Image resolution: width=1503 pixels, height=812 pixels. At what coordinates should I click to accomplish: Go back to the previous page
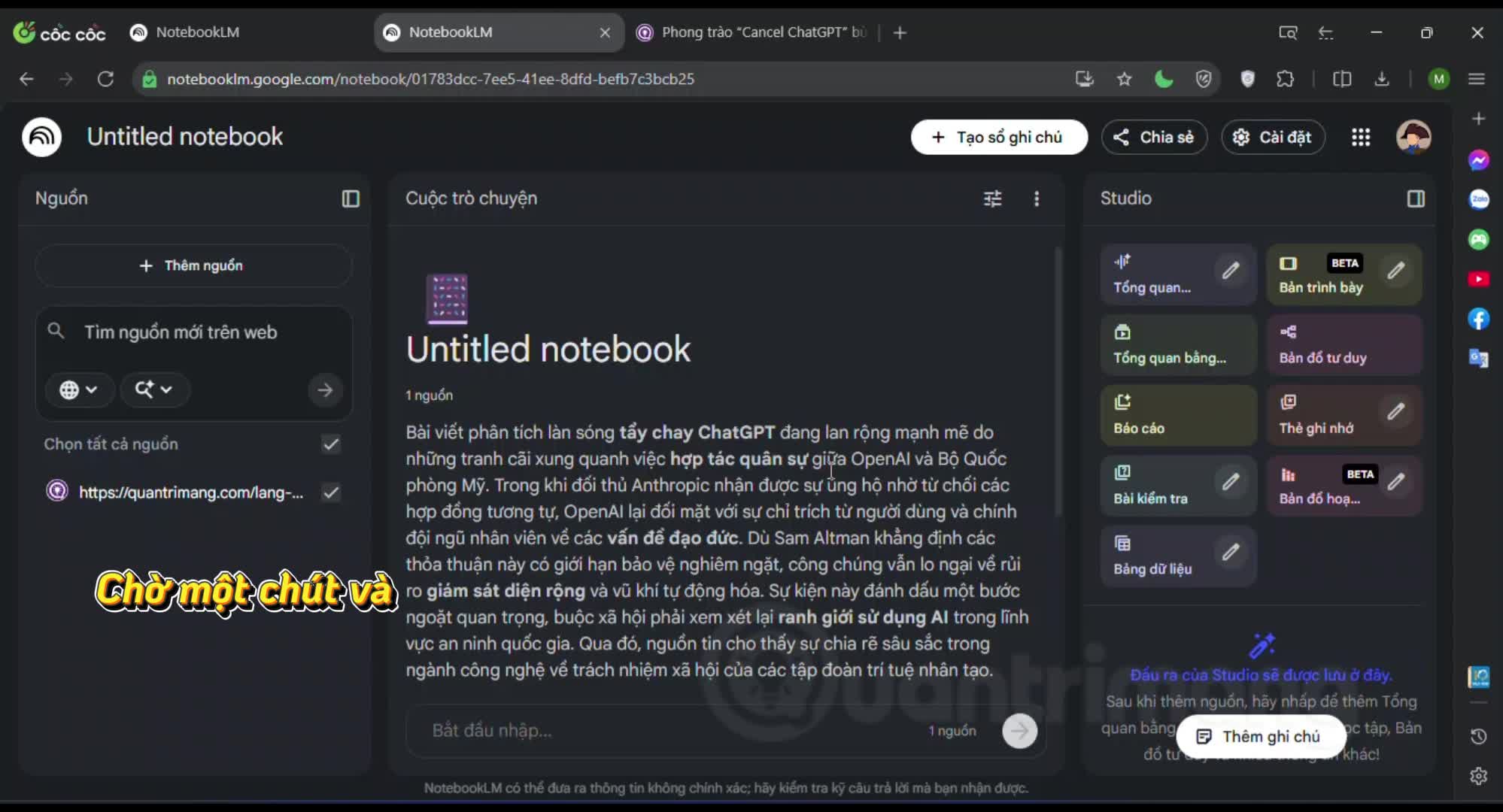coord(26,79)
